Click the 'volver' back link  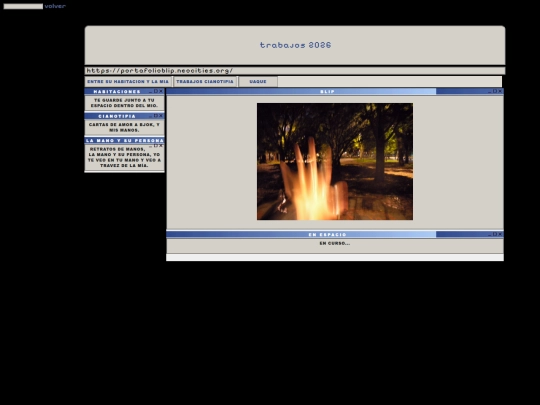coord(55,6)
